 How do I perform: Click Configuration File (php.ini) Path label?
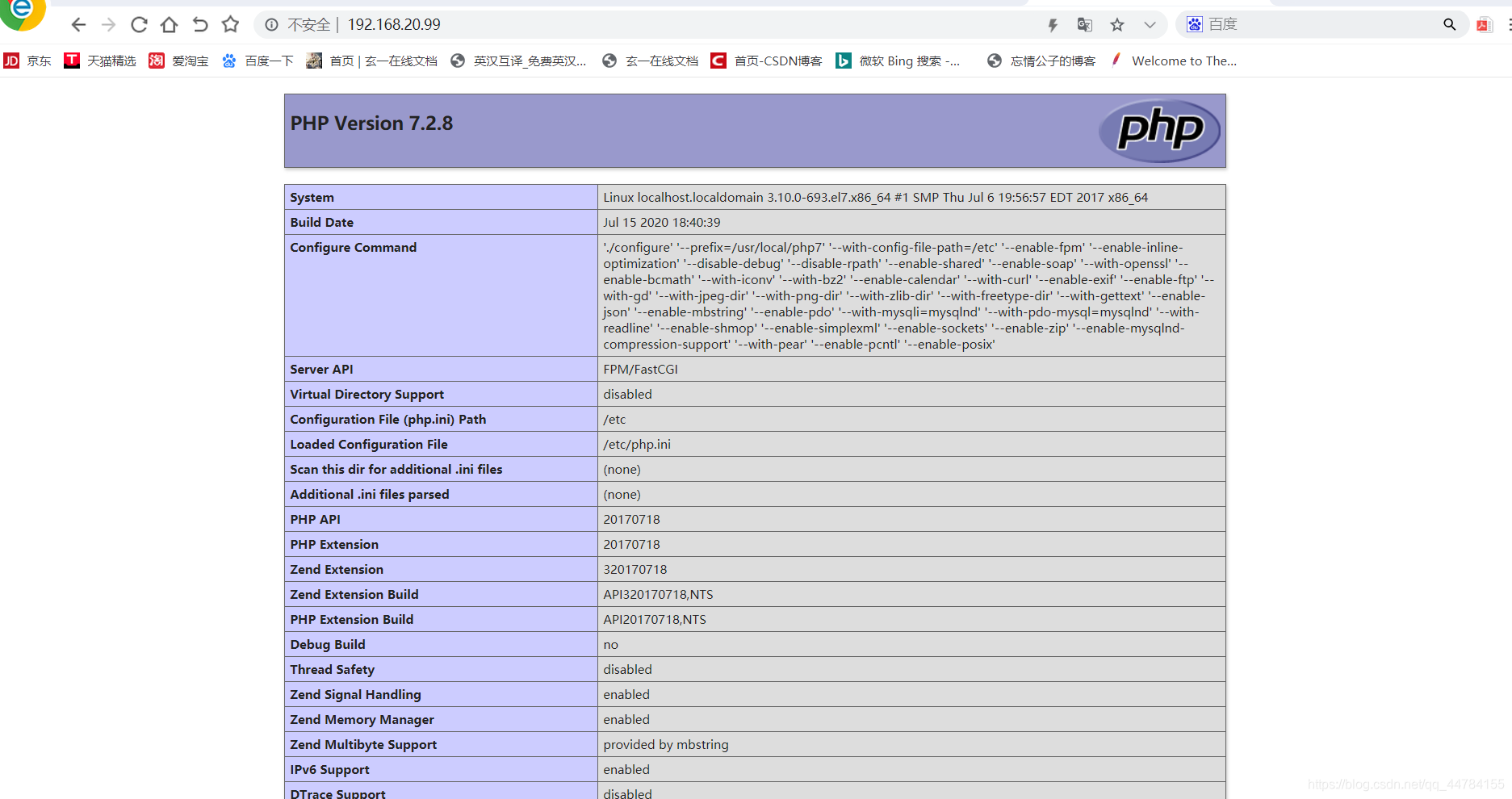[388, 420]
